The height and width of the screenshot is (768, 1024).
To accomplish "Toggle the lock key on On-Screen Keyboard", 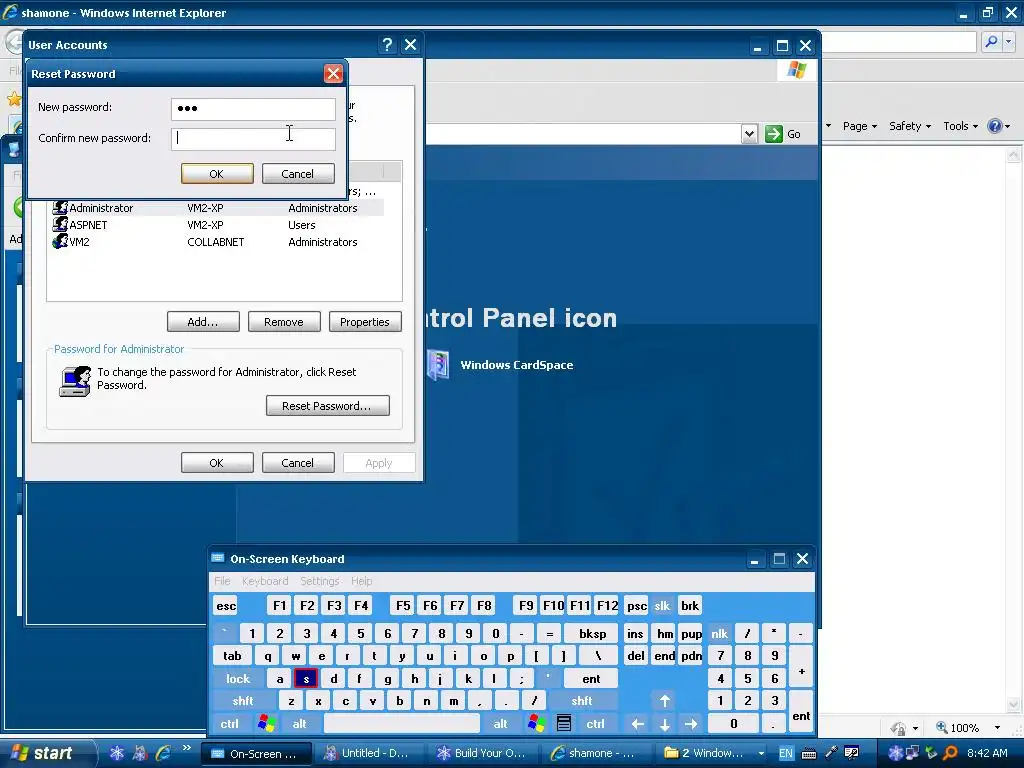I will [x=238, y=679].
